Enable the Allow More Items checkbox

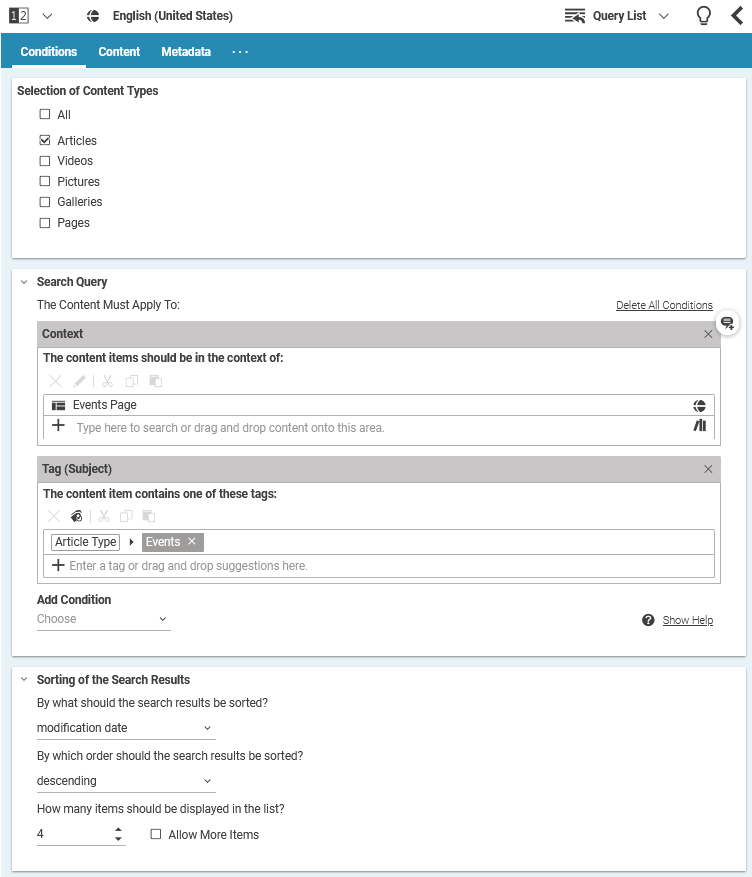(x=155, y=834)
